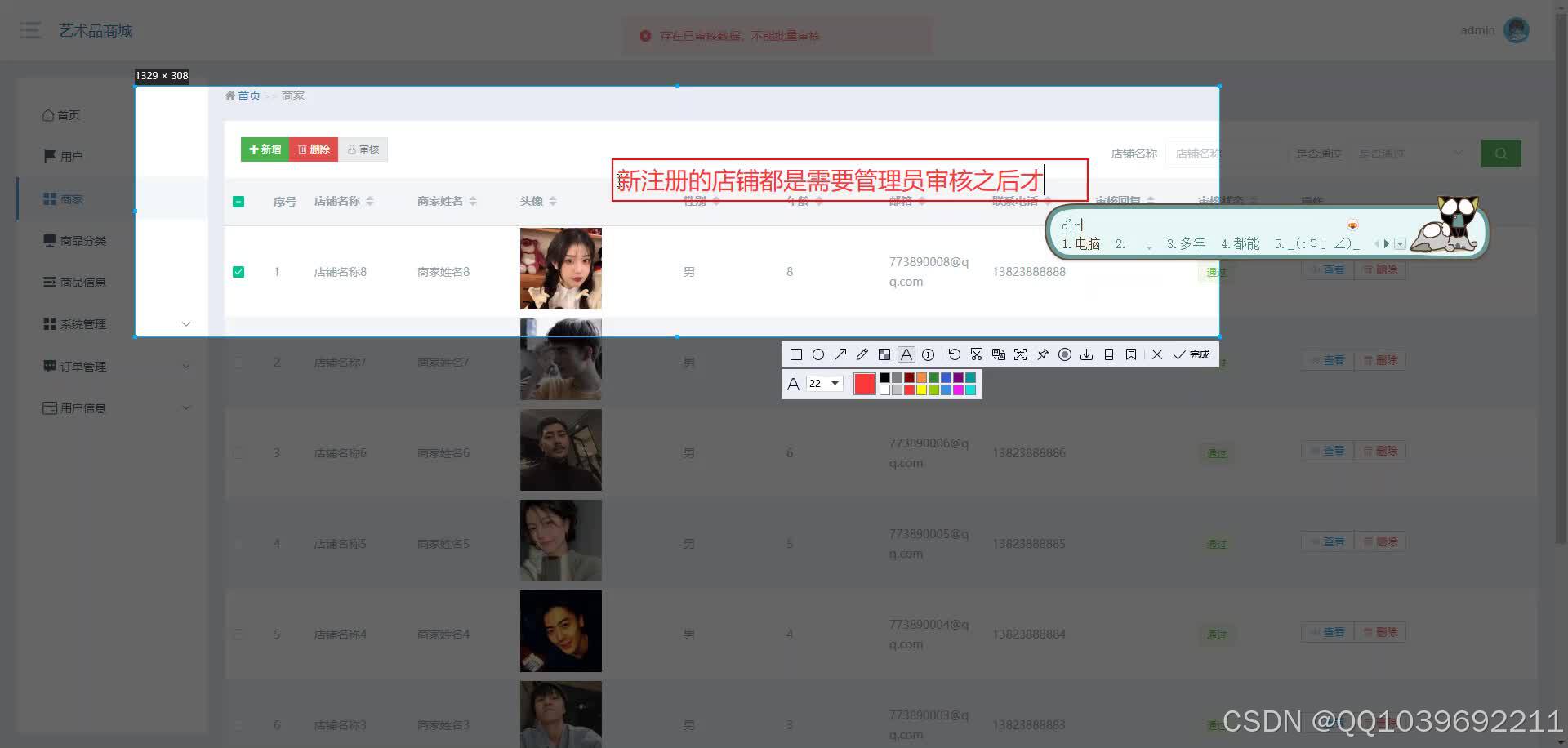1568x748 pixels.
Task: Click 查看 for 店铺名称8 row
Action: click(1328, 269)
